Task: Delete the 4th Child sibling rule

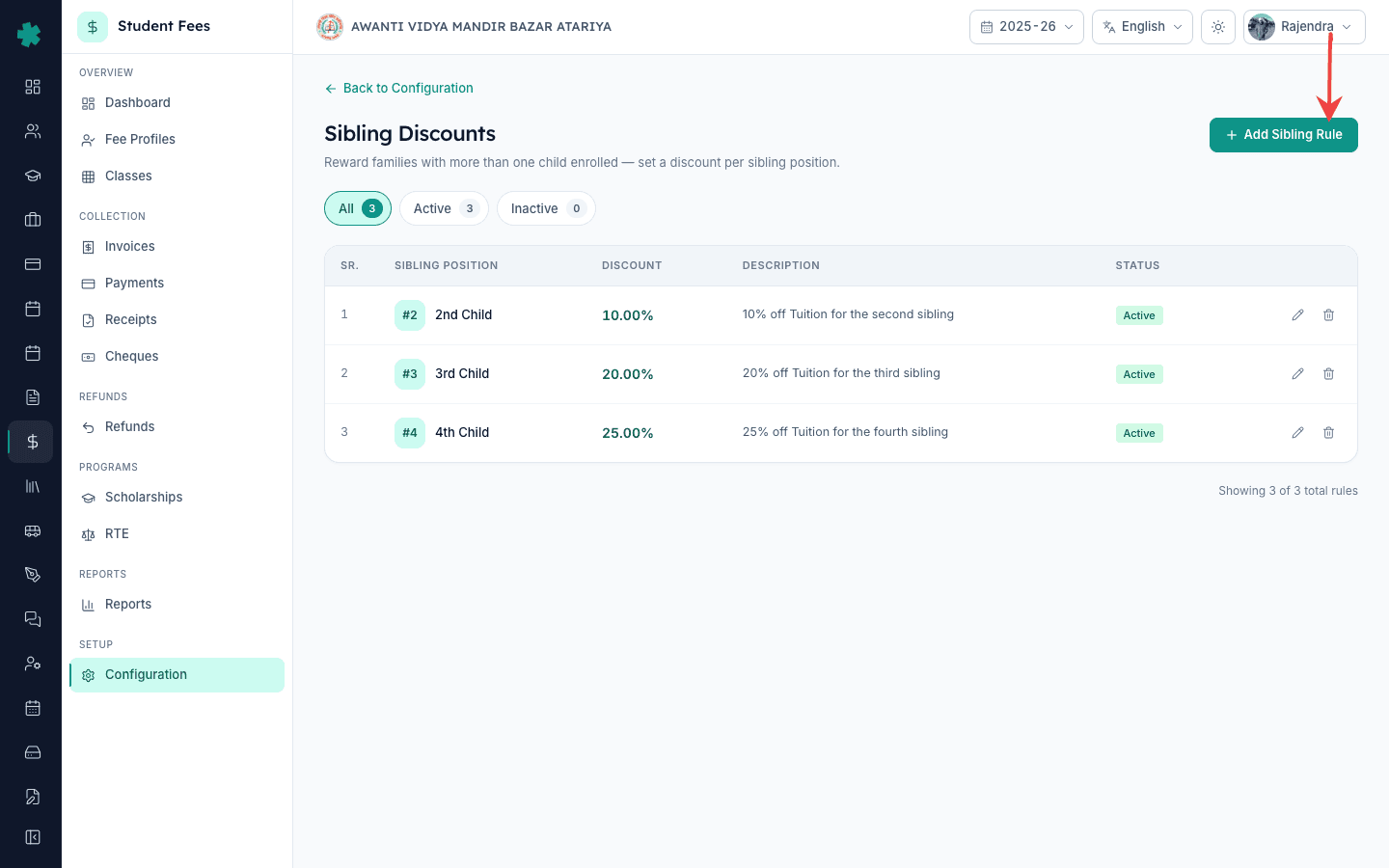Action: point(1328,433)
